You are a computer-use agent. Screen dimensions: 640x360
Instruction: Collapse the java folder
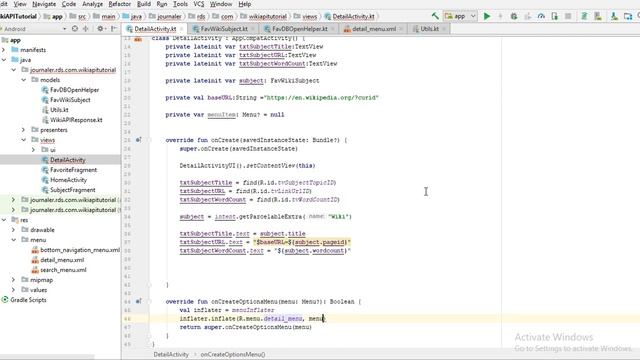(4, 60)
